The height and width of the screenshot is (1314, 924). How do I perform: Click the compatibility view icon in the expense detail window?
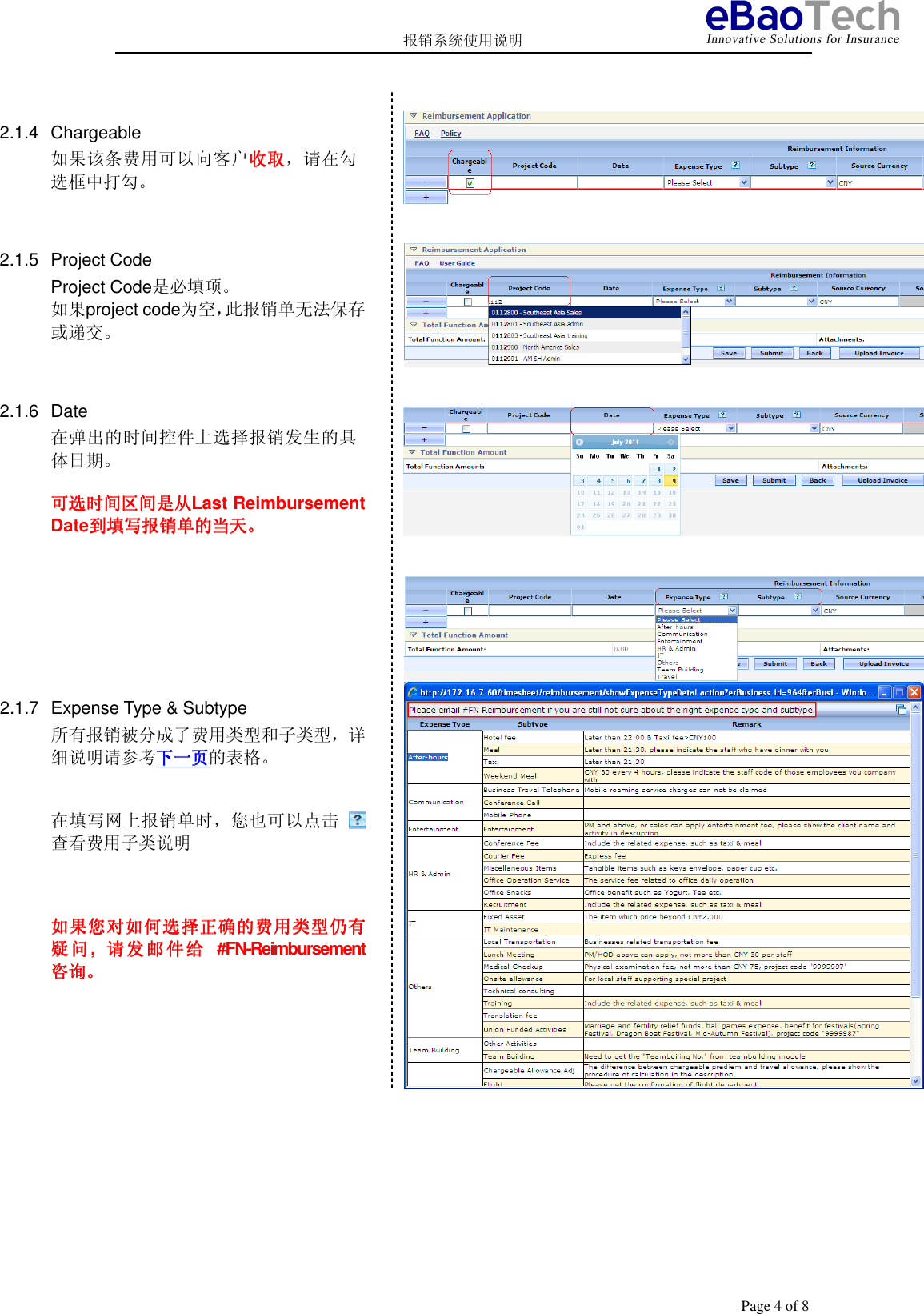(x=901, y=710)
